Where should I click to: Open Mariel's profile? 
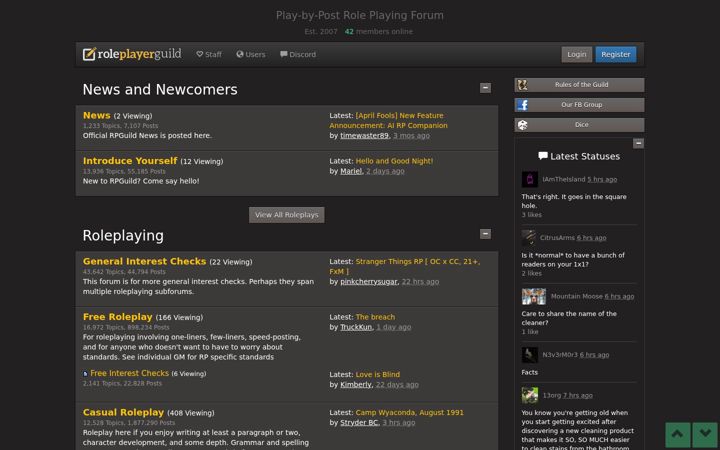(x=351, y=171)
